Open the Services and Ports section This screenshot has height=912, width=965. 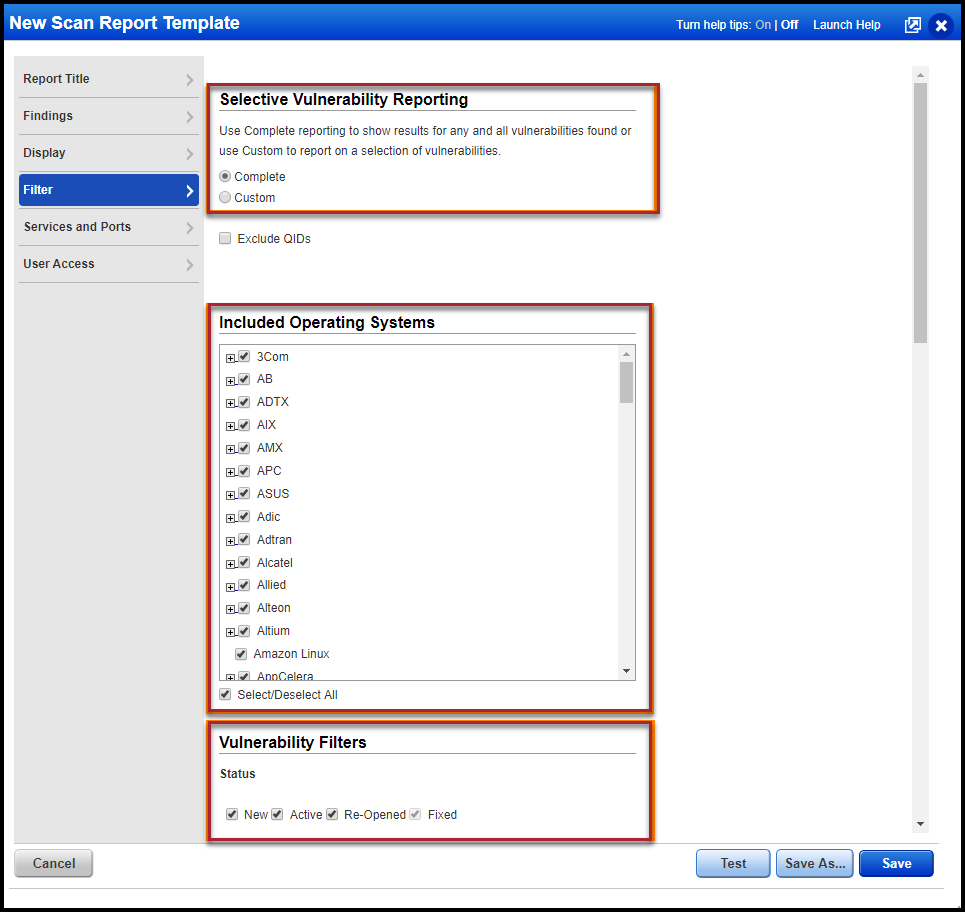point(108,227)
